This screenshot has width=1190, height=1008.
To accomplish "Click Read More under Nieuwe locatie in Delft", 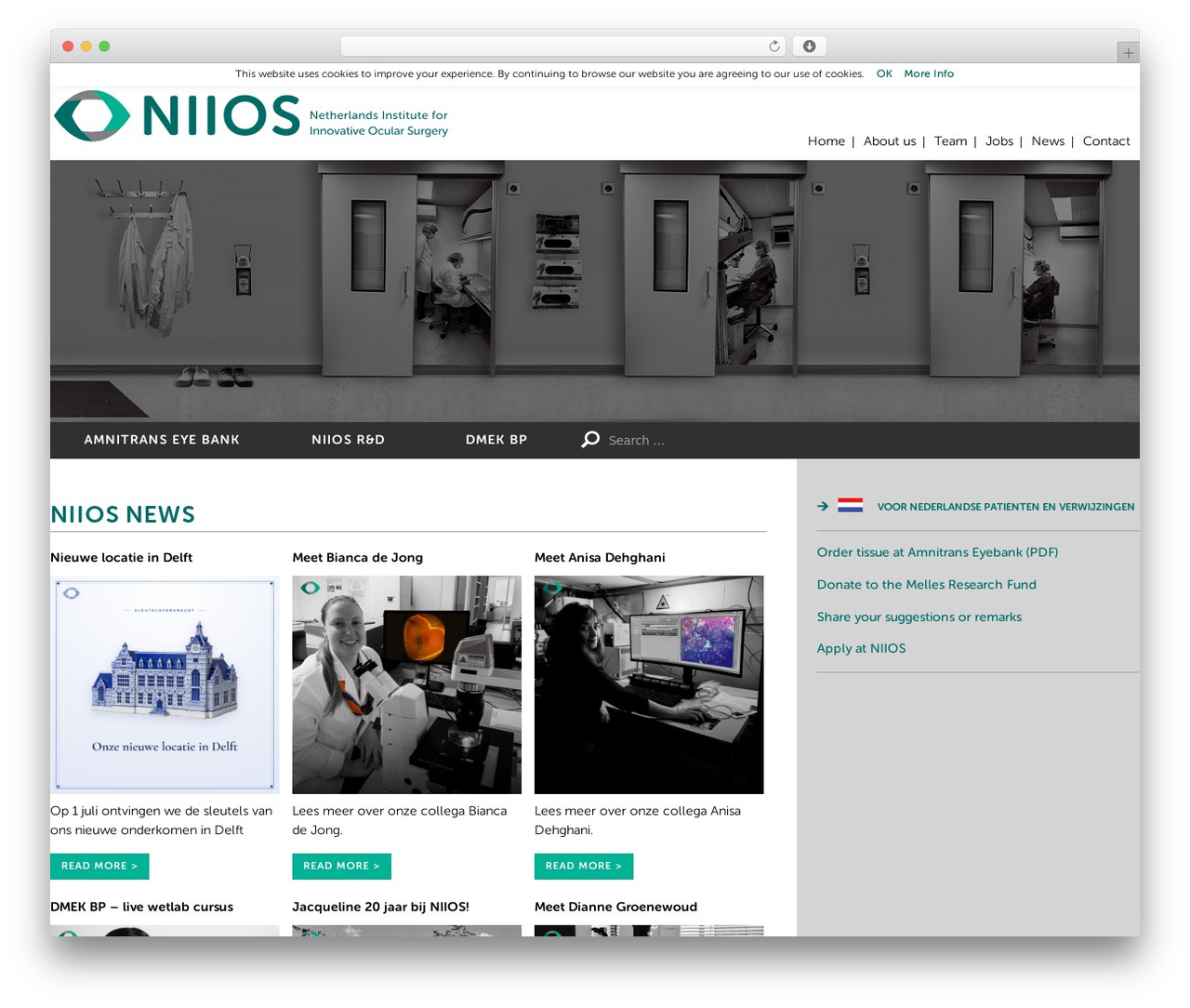I will pos(99,866).
